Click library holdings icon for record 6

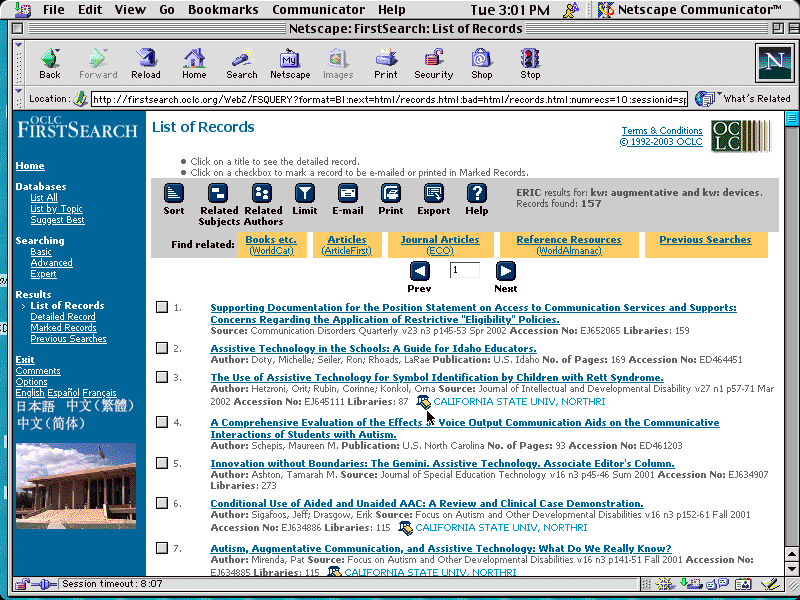tap(406, 528)
